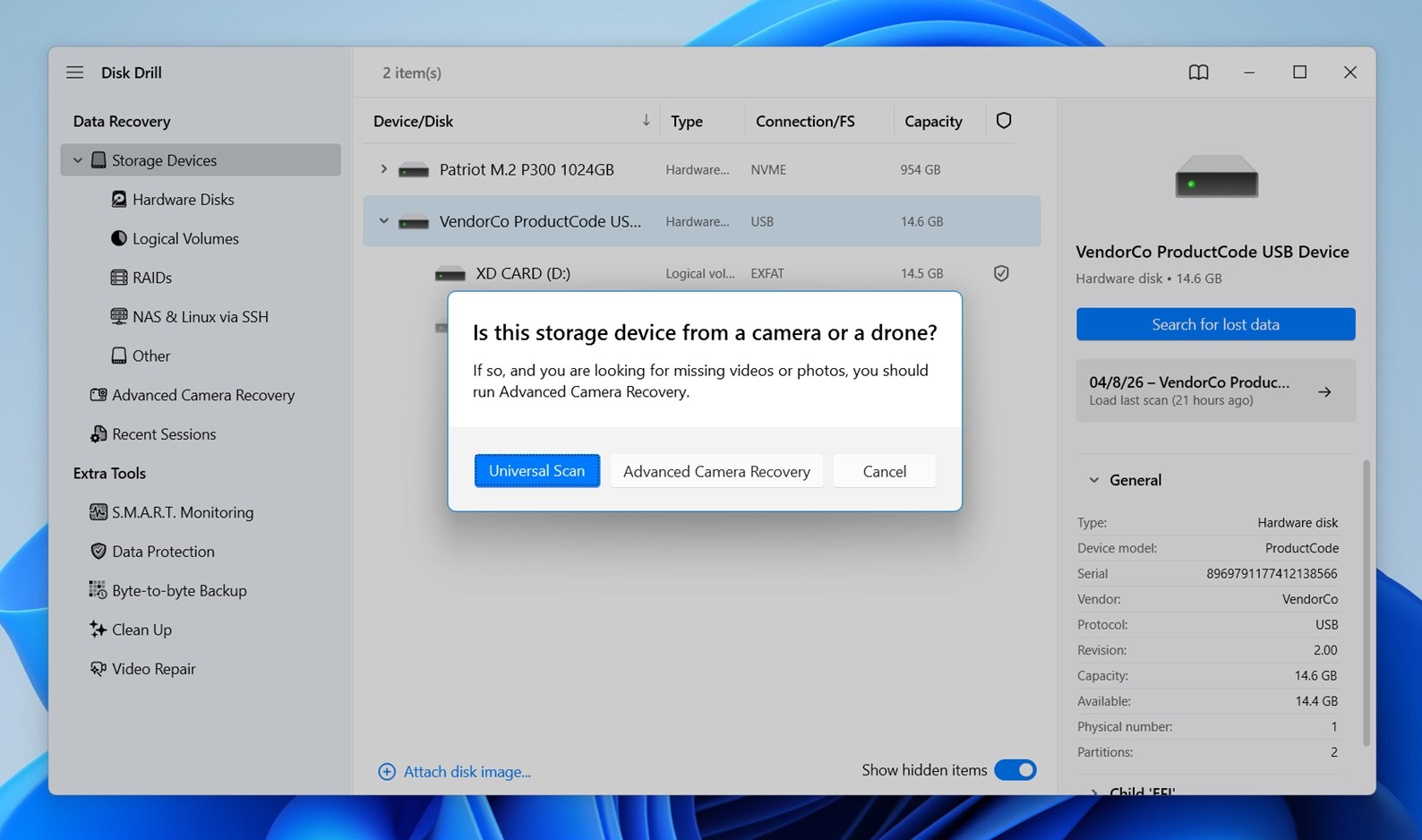The image size is (1422, 840).
Task: Open Byte-to-byte Backup tool
Action: 179,590
